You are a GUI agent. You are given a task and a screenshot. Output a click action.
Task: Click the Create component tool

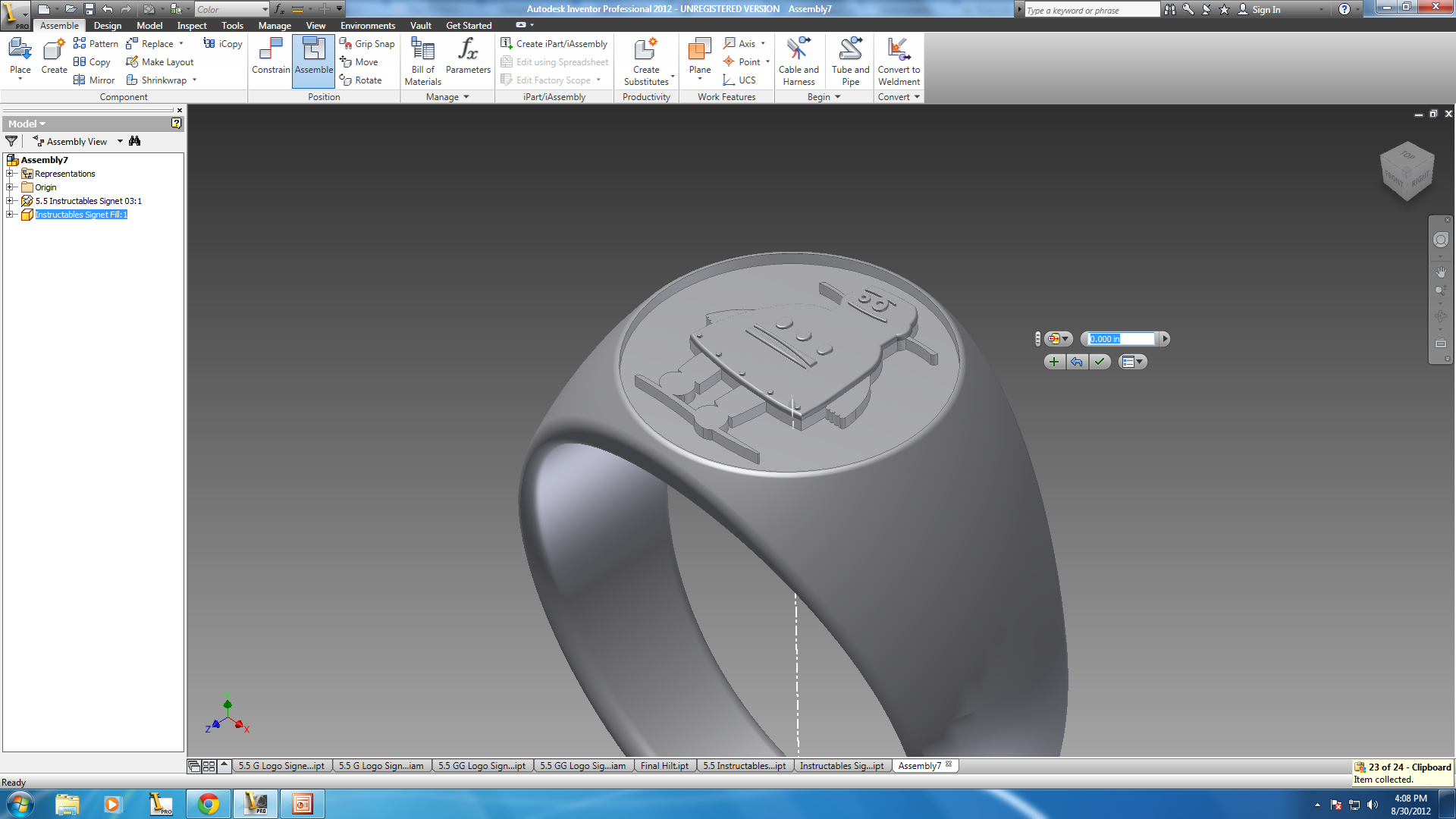tap(54, 58)
